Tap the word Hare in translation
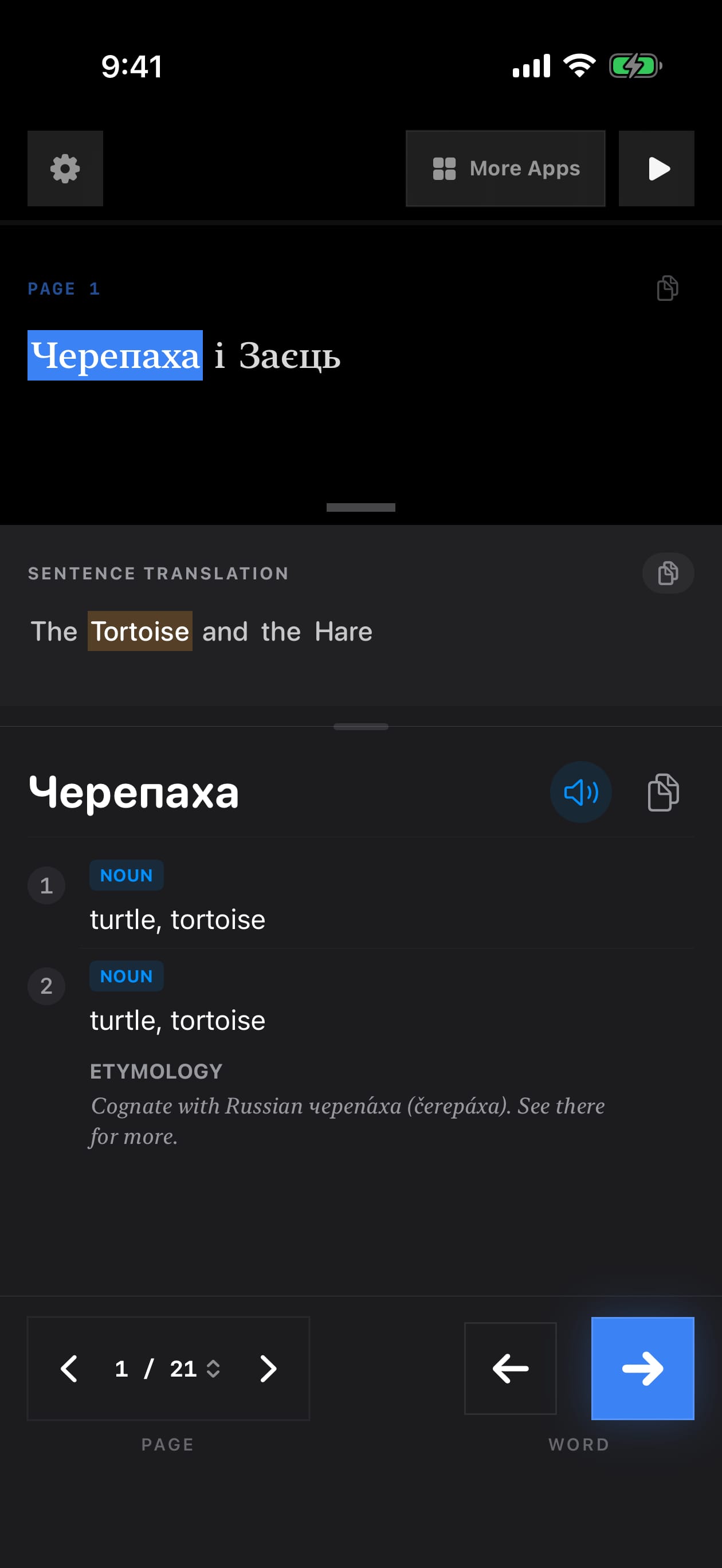 pyautogui.click(x=343, y=631)
